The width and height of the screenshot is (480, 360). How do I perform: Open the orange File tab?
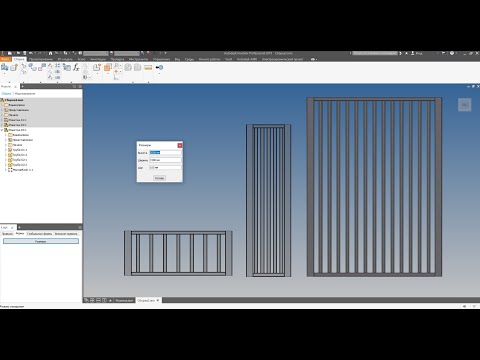pos(5,59)
